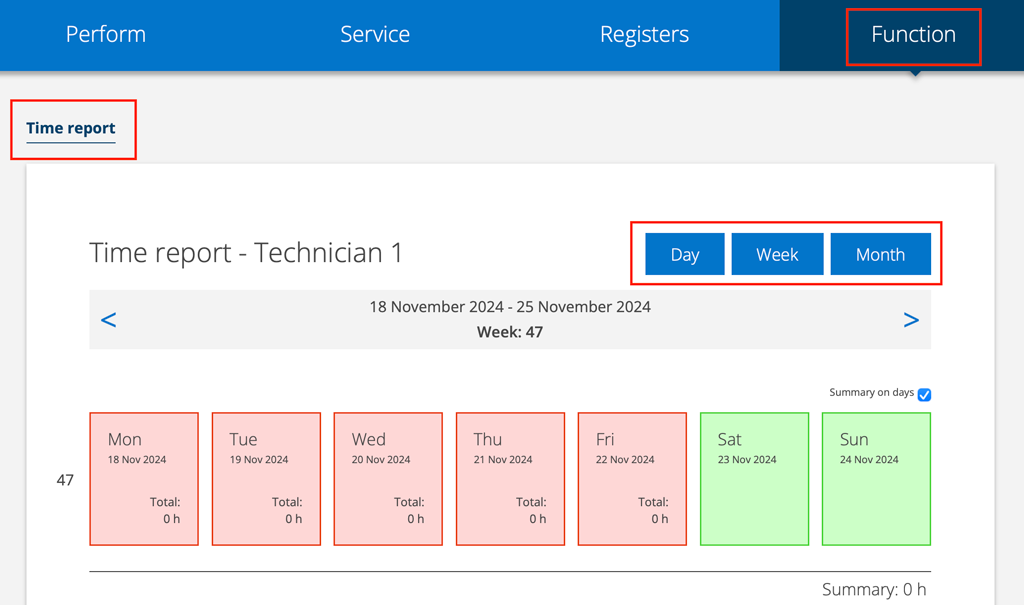Image resolution: width=1024 pixels, height=605 pixels.
Task: Go to the previous week arrow
Action: pos(109,320)
